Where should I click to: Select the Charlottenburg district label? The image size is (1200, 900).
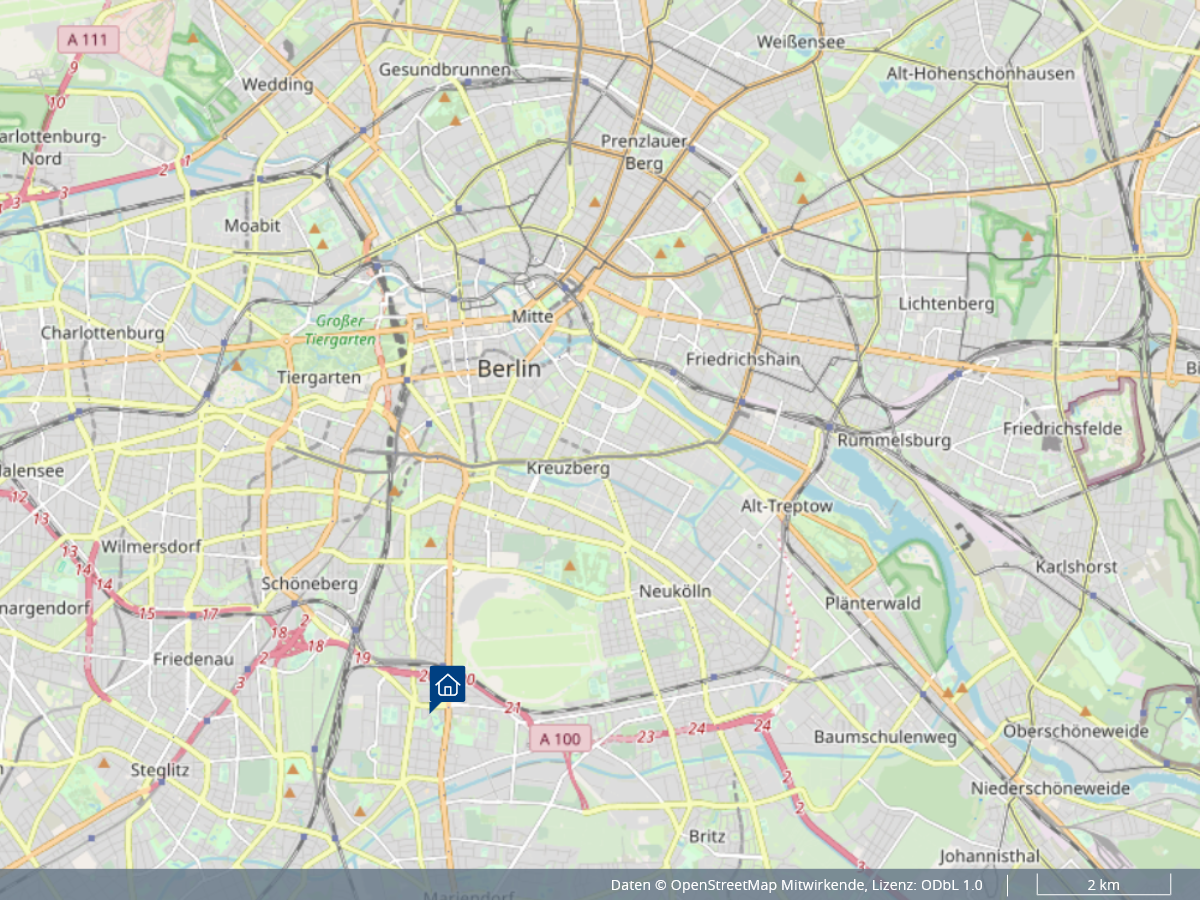point(102,332)
